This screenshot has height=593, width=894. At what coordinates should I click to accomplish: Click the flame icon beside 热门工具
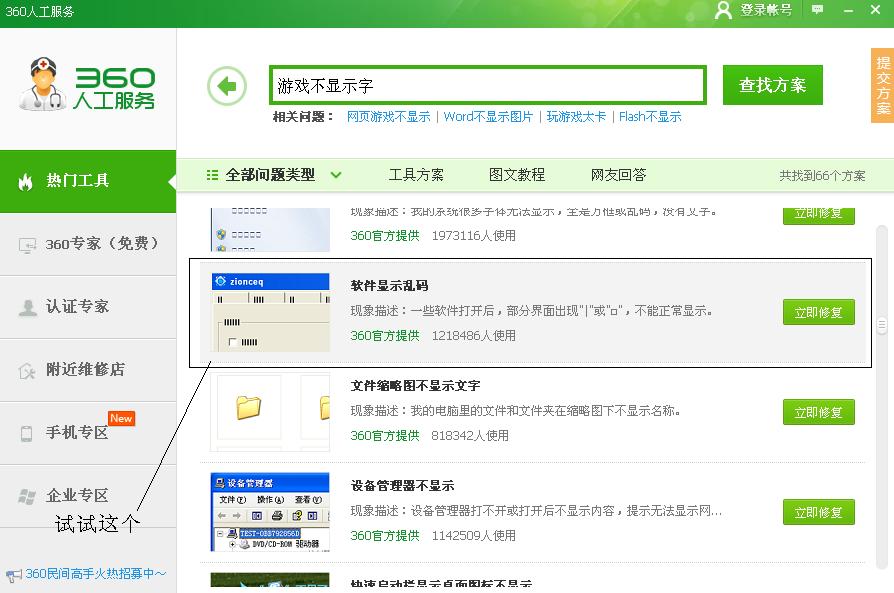coord(26,181)
